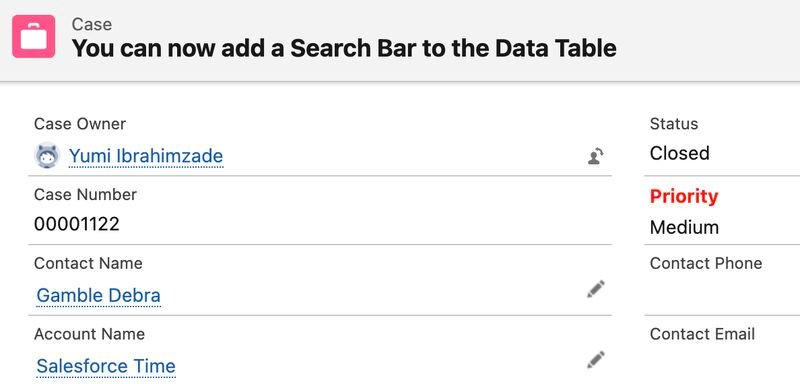Click the Contact Email field label
Viewport: 800px width, 384px height.
(703, 334)
